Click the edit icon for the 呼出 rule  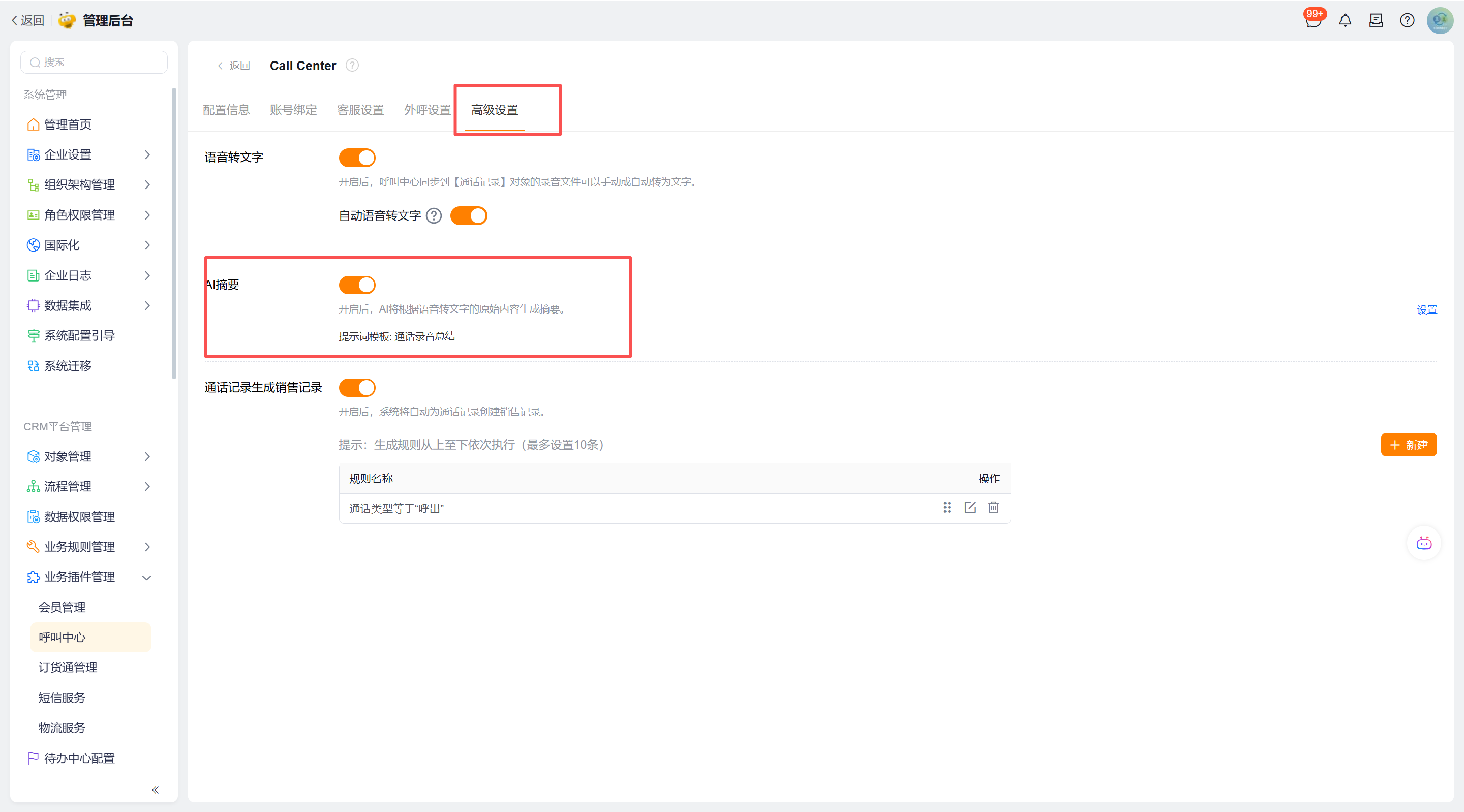coord(970,508)
